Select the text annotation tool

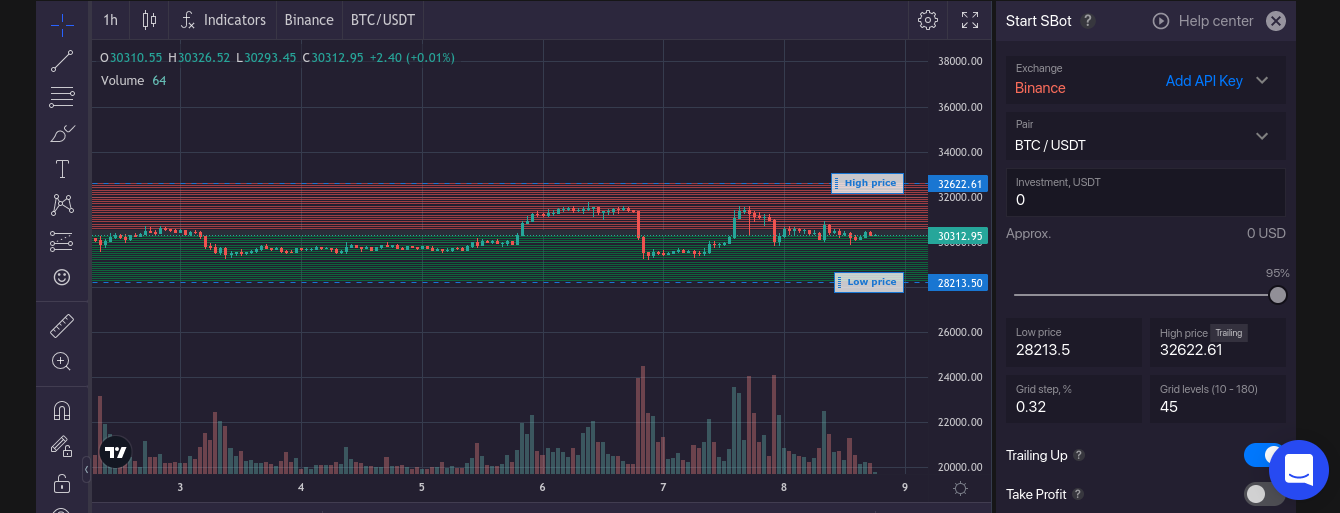(62, 169)
